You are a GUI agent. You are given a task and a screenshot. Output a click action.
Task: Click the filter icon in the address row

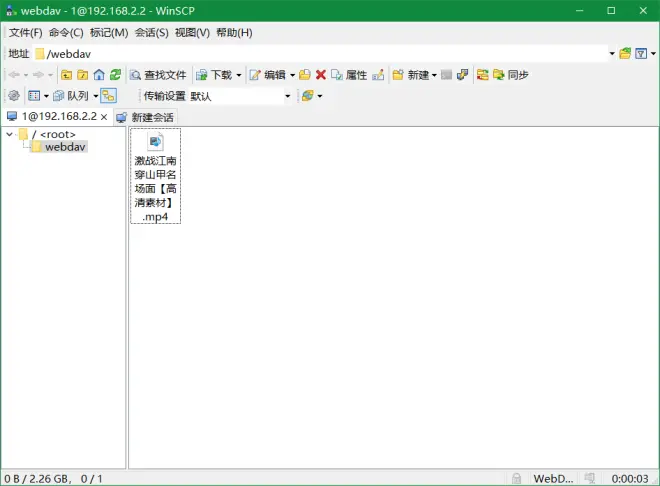coord(641,53)
